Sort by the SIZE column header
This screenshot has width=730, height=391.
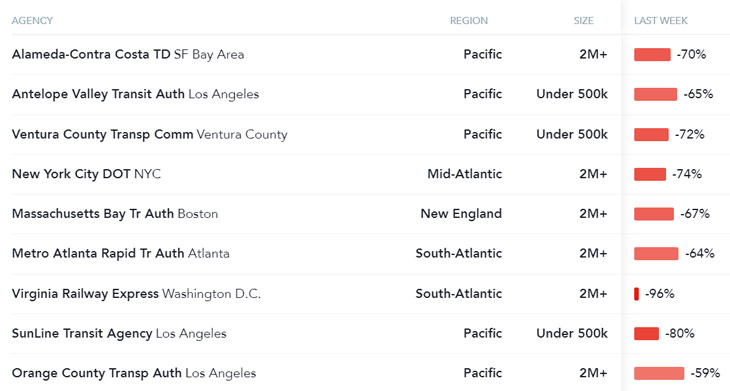coord(583,20)
